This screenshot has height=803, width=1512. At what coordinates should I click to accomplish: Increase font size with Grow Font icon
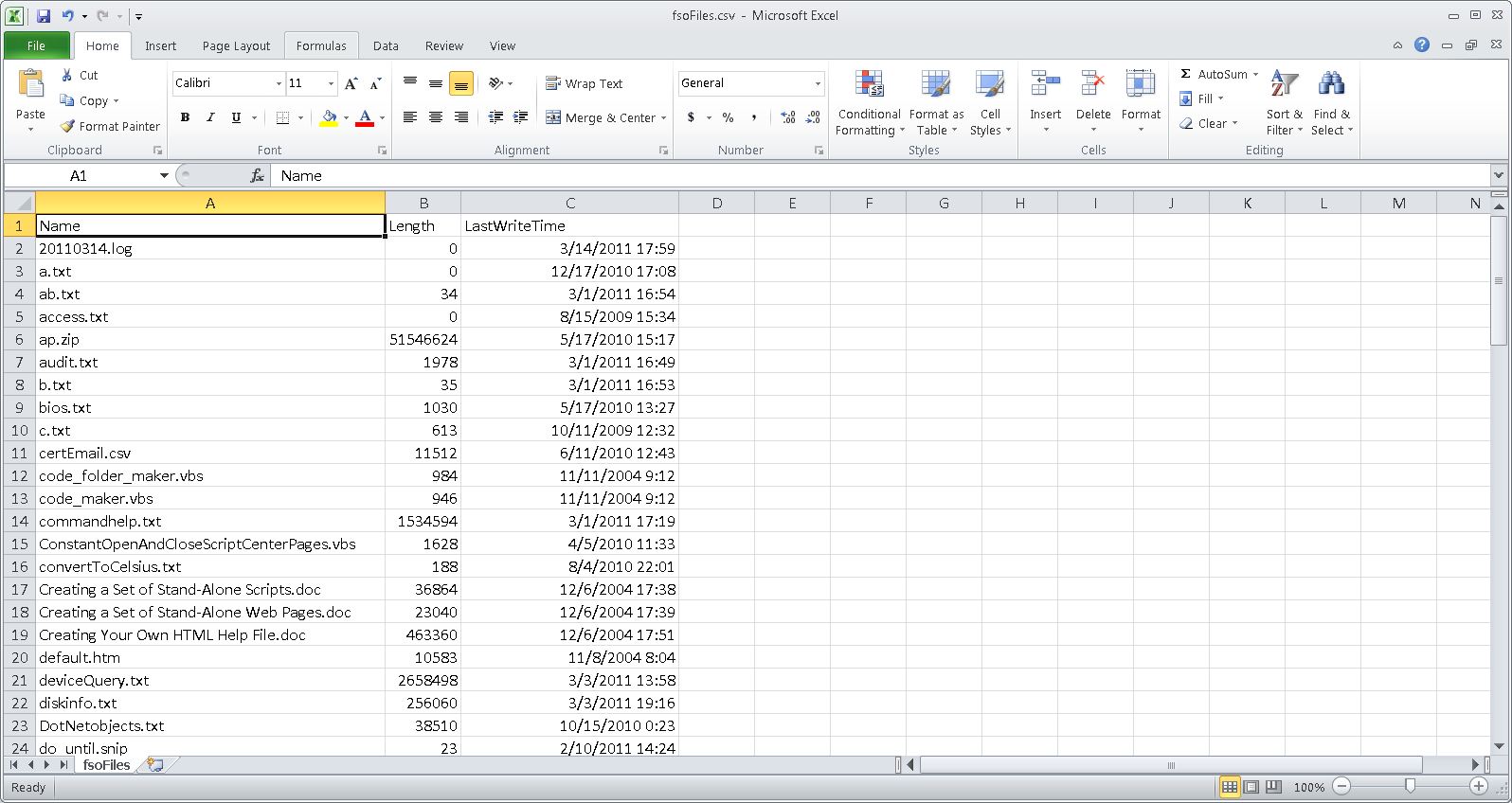click(x=351, y=83)
